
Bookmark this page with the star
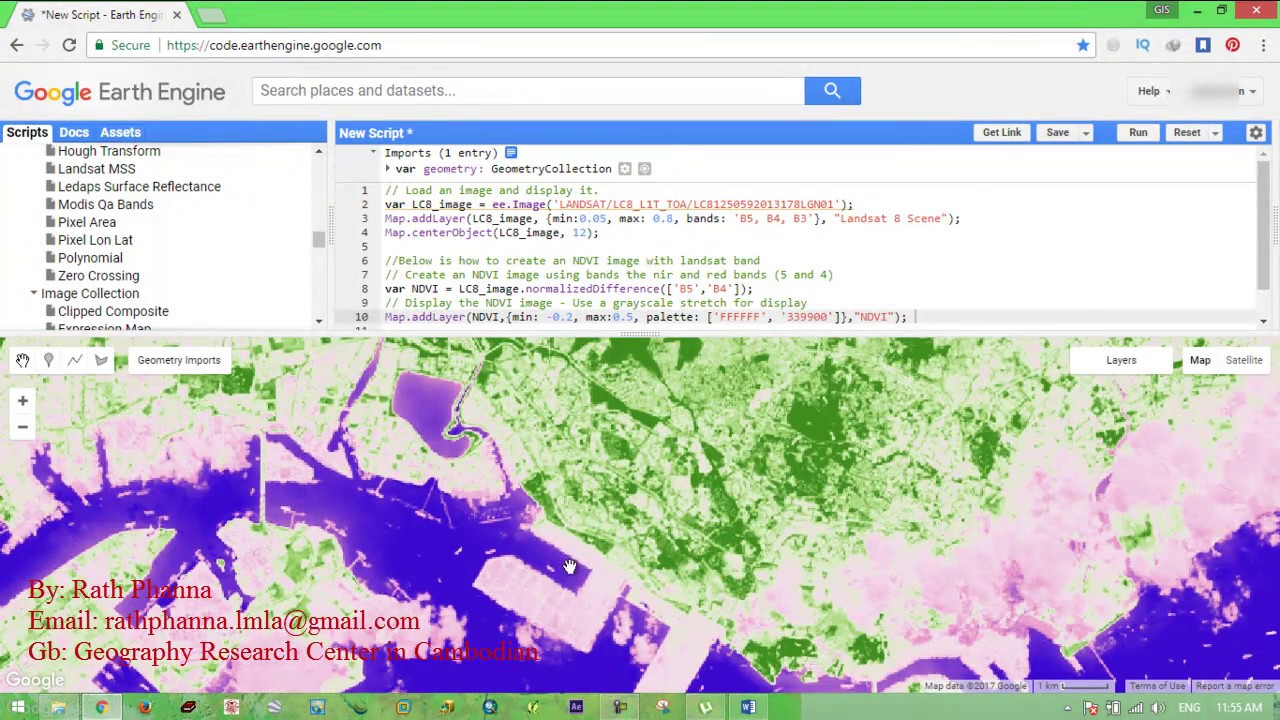(x=1083, y=45)
